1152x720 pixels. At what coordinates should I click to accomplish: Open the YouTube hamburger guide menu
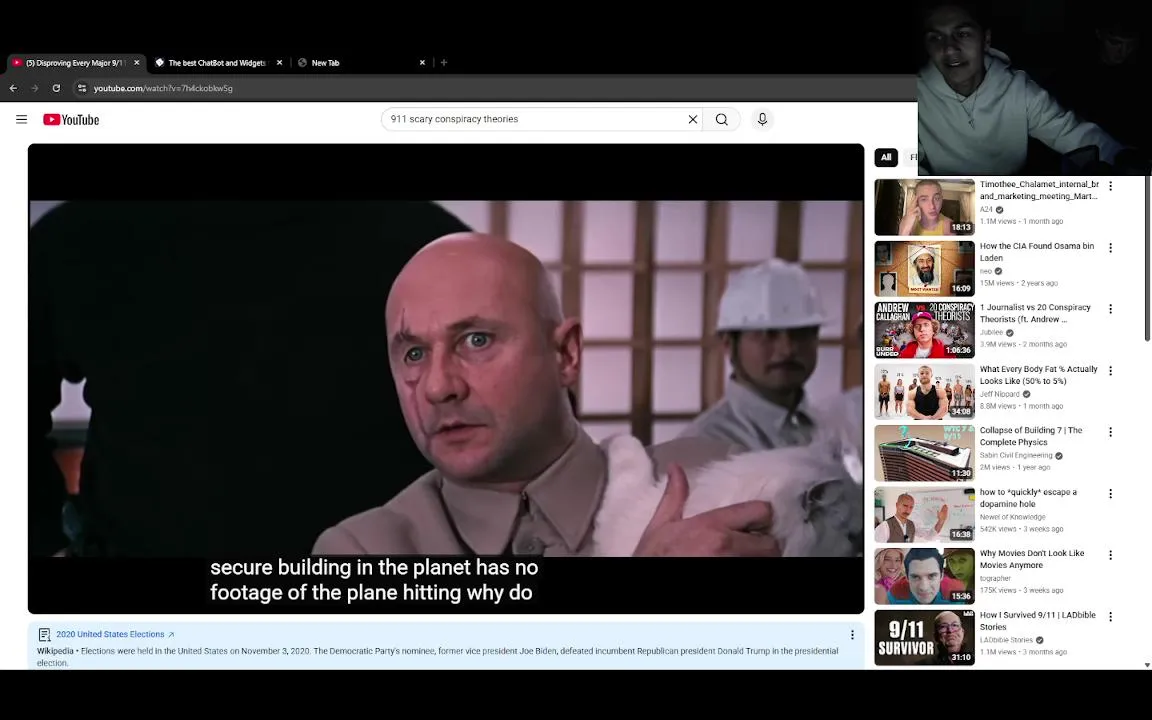21,119
